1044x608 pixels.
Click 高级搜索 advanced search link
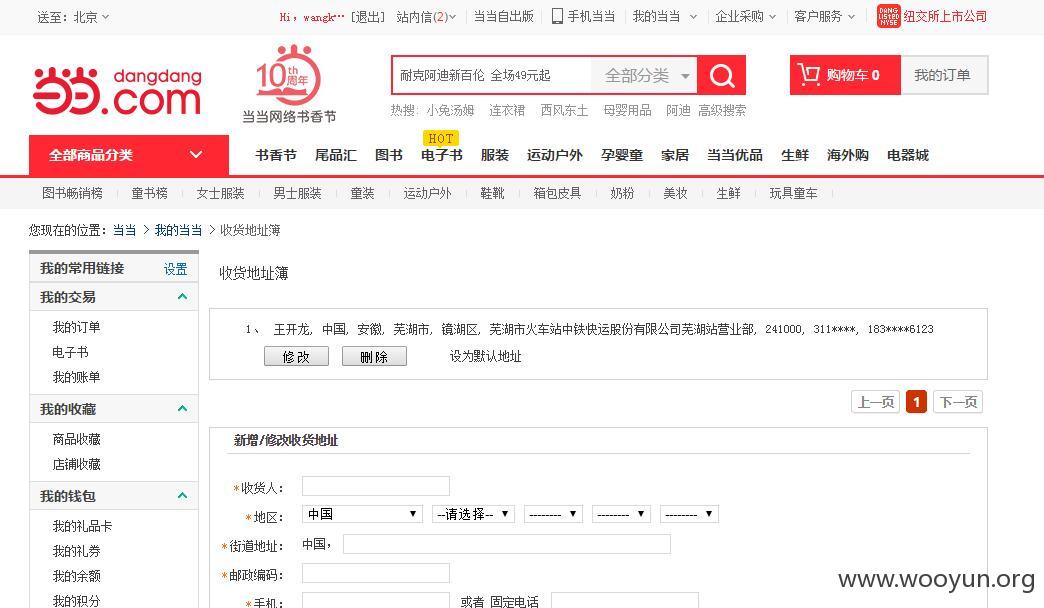(722, 111)
